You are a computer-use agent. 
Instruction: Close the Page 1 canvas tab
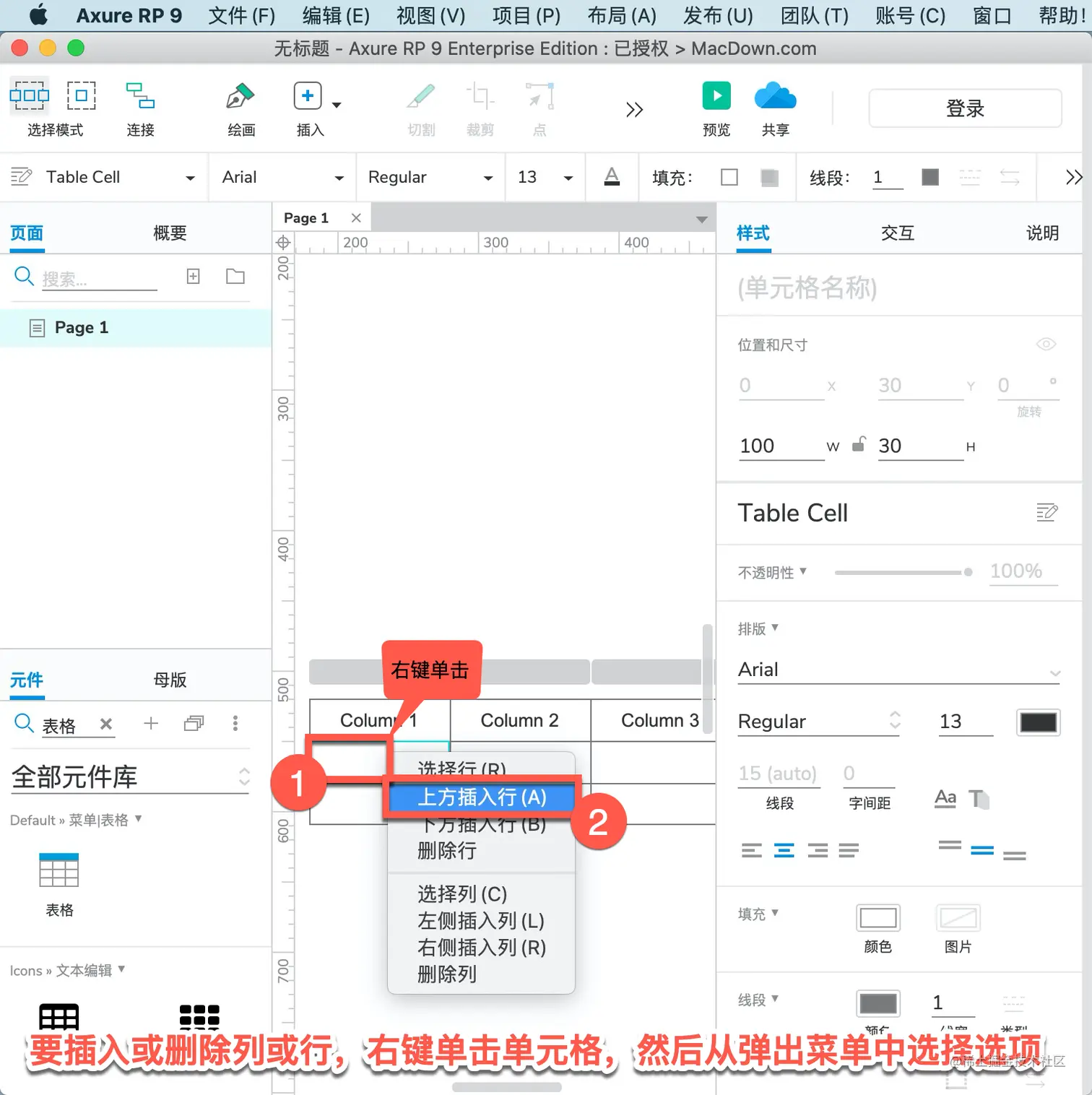(x=355, y=217)
